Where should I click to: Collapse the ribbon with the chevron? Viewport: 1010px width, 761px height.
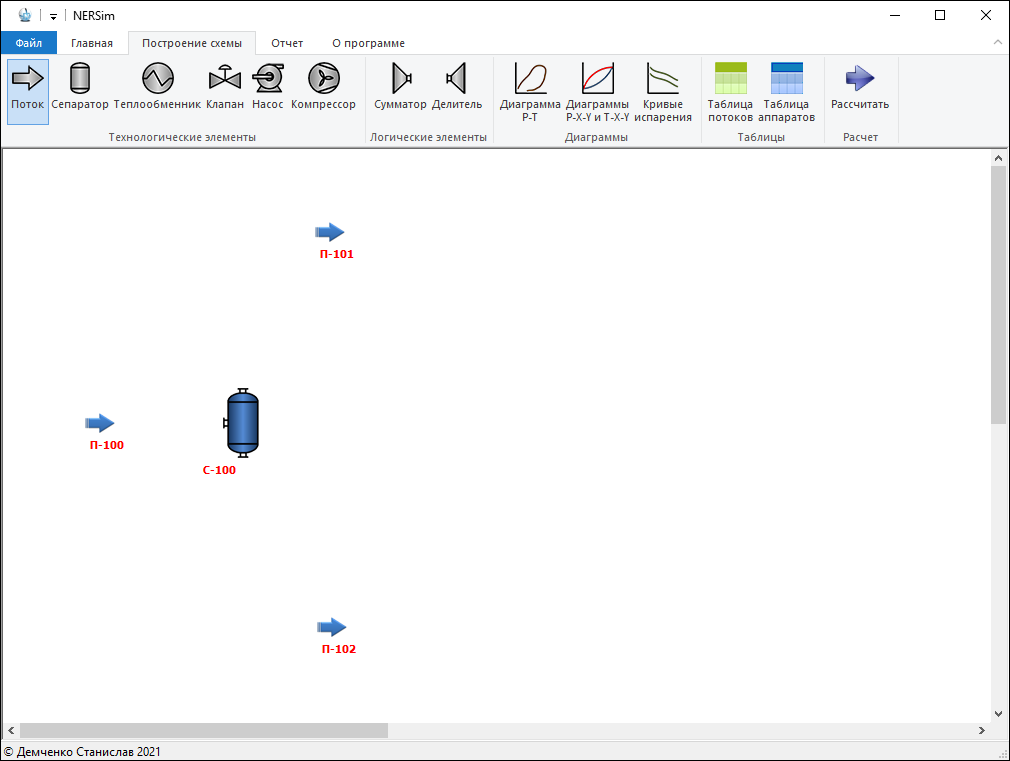(x=998, y=42)
